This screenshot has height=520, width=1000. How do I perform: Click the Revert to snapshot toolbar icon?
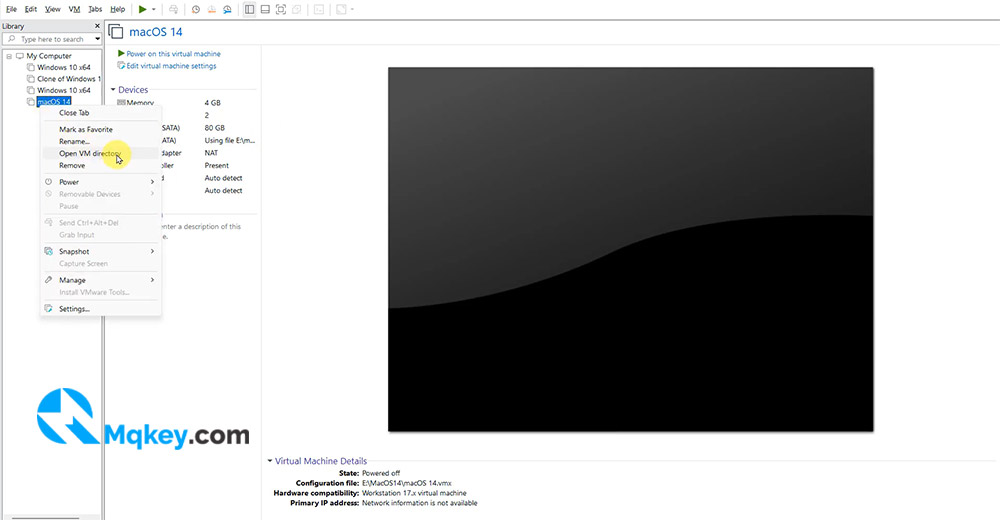211,10
